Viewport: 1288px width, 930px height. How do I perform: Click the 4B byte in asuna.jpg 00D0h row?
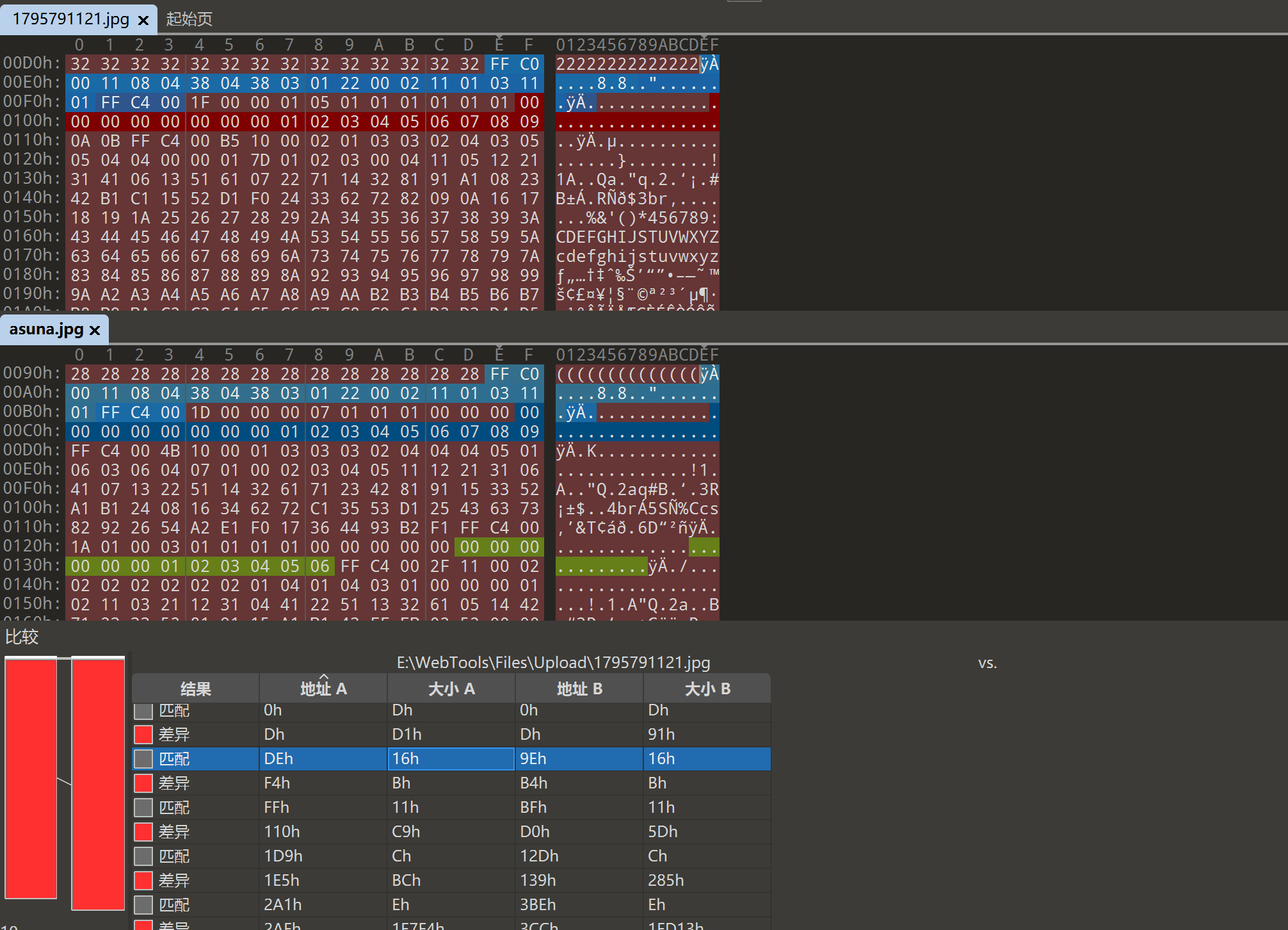click(170, 451)
